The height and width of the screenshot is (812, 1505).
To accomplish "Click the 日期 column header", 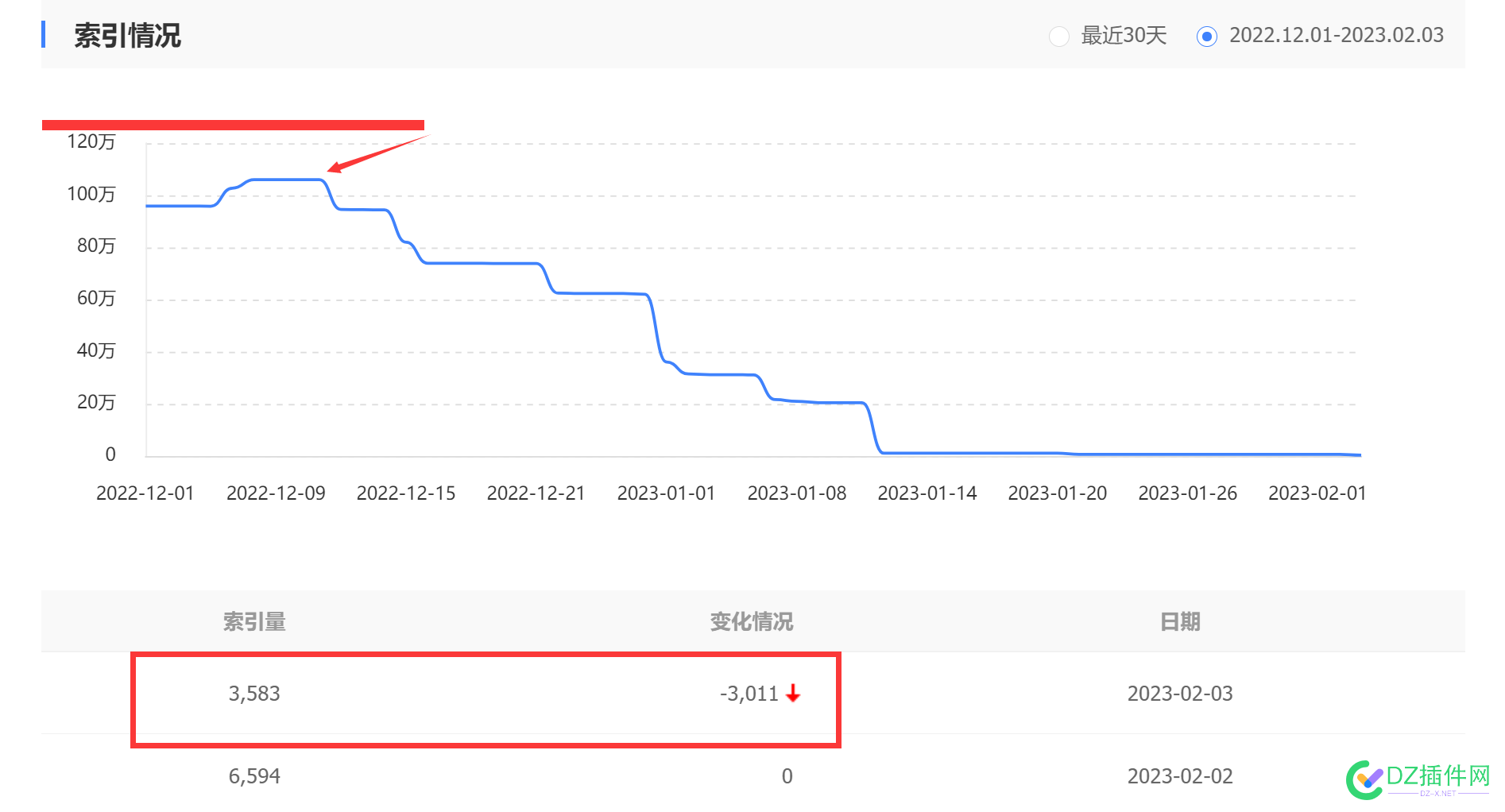I will click(x=1180, y=621).
